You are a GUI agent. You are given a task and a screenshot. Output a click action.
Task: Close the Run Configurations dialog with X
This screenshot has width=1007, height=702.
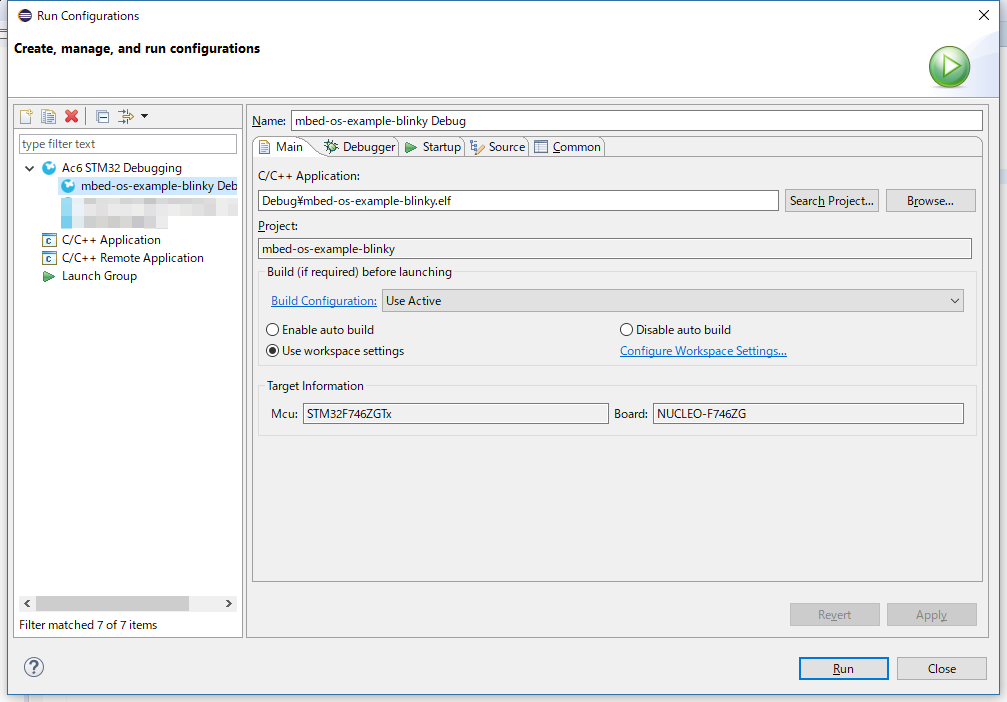(x=983, y=15)
